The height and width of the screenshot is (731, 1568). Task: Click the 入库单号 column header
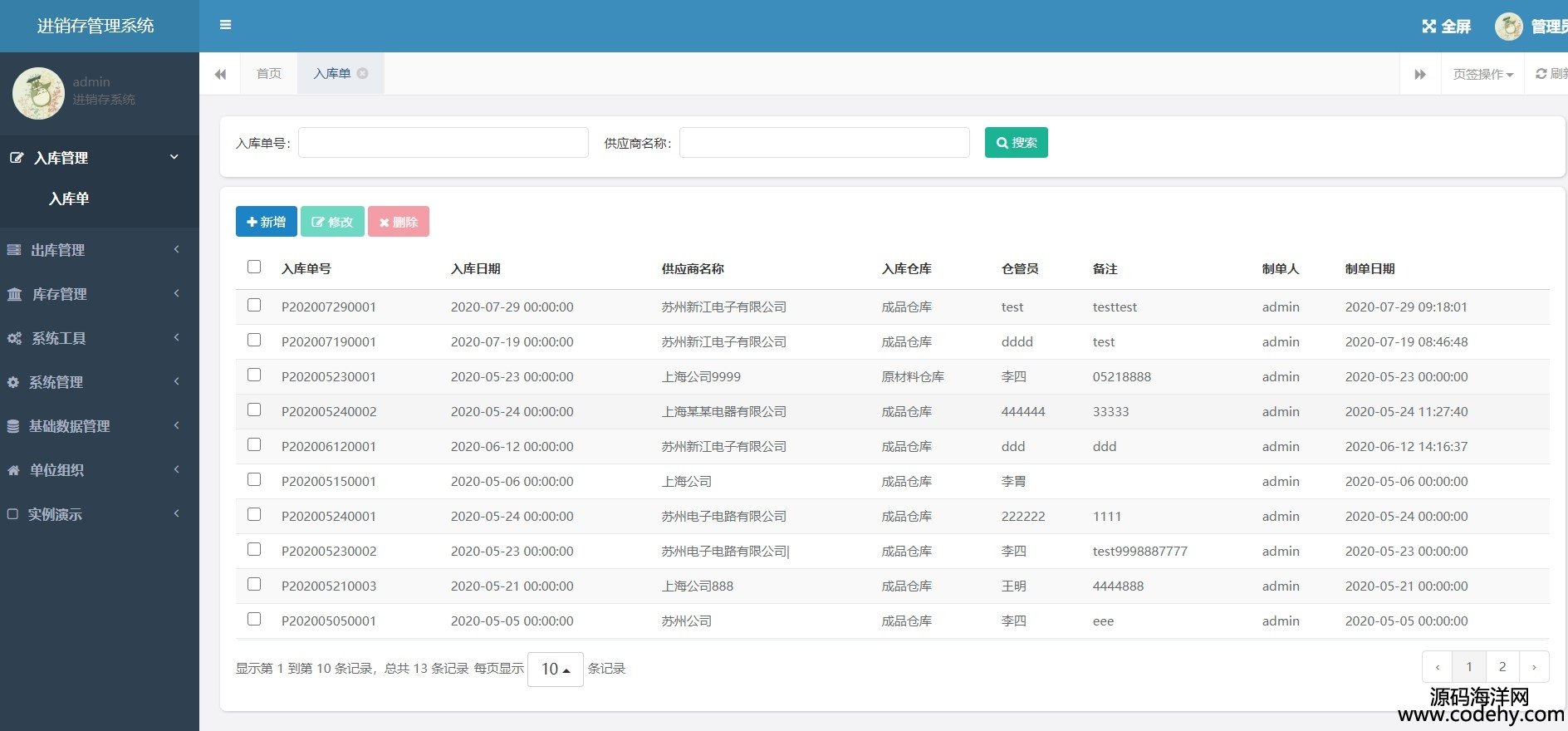click(x=306, y=268)
